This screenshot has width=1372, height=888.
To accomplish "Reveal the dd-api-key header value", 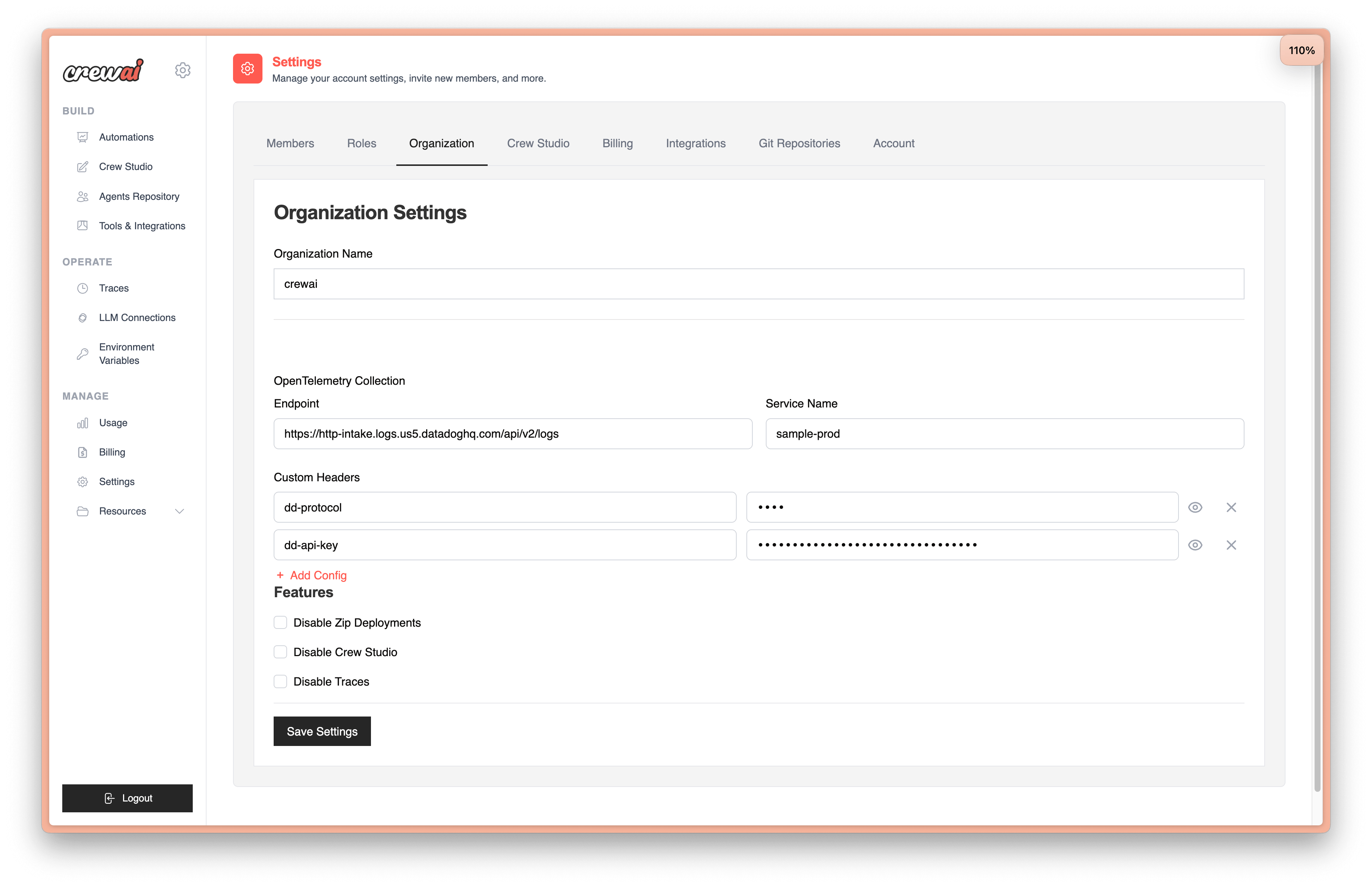I will [x=1196, y=545].
